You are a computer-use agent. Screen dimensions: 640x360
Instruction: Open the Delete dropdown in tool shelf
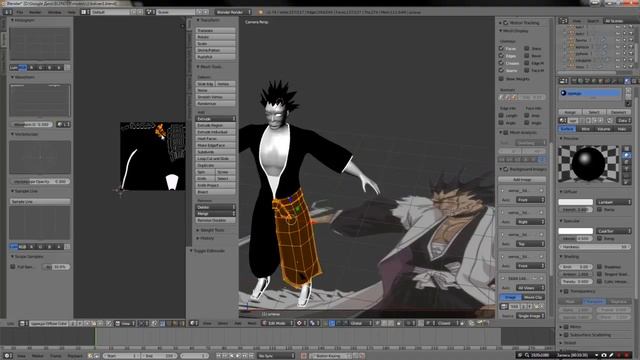[x=216, y=207]
